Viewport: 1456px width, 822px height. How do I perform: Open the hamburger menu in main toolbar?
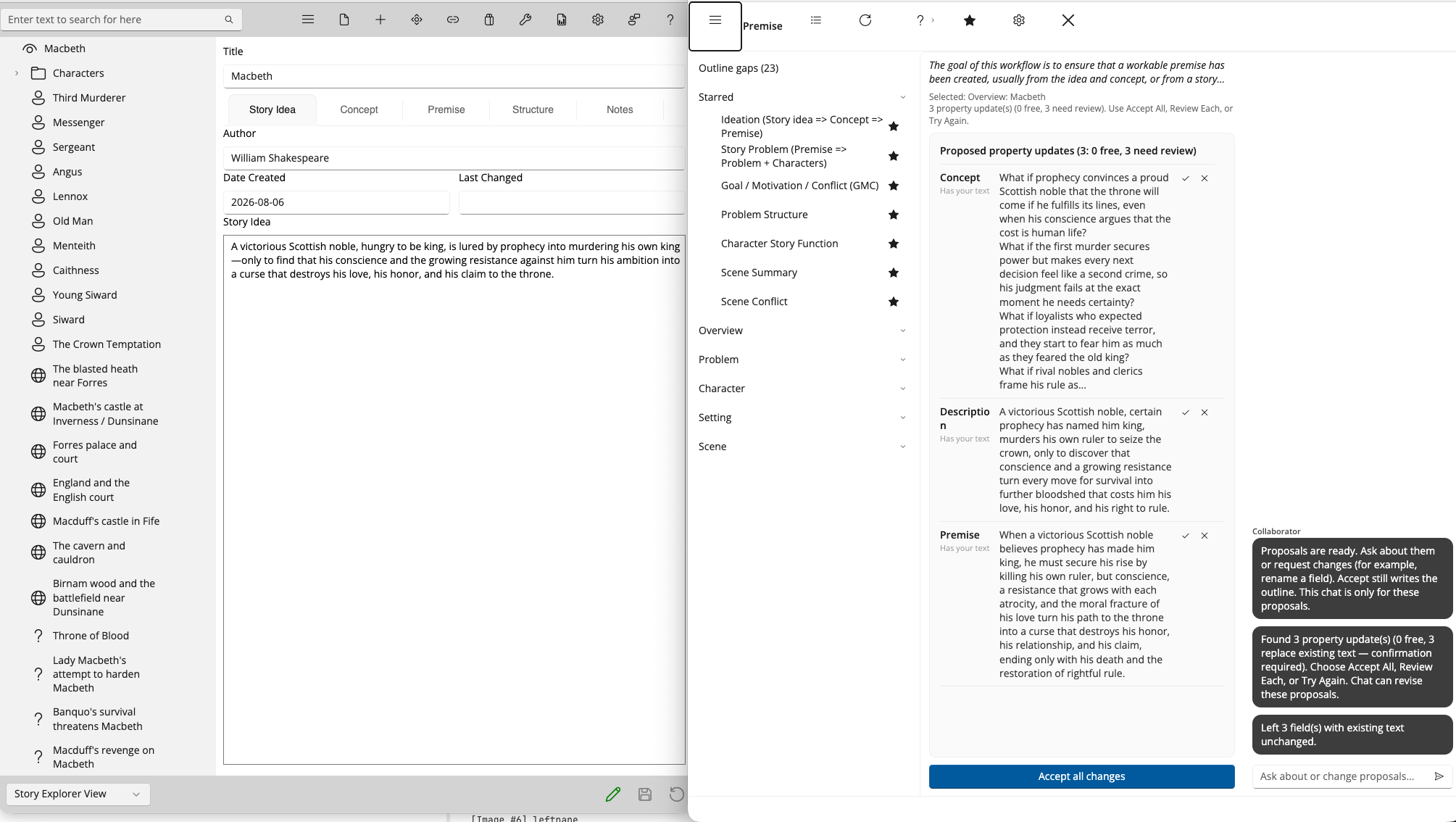tap(308, 20)
